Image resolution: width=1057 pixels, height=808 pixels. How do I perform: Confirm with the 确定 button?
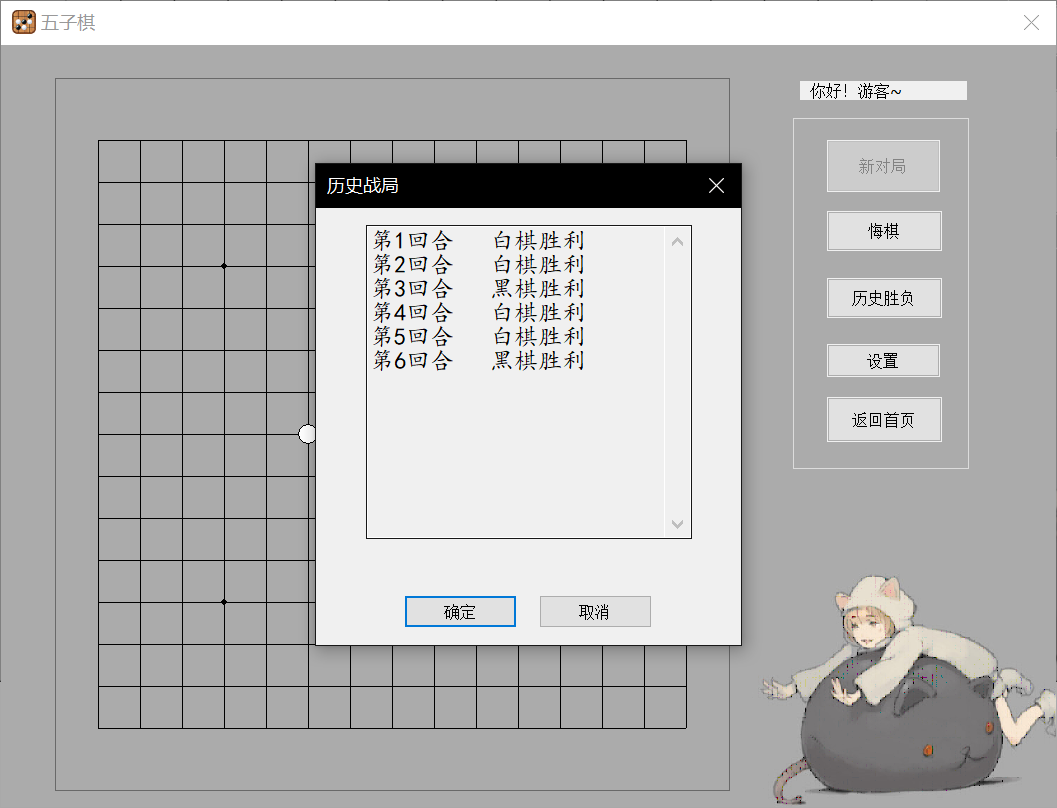click(x=460, y=611)
